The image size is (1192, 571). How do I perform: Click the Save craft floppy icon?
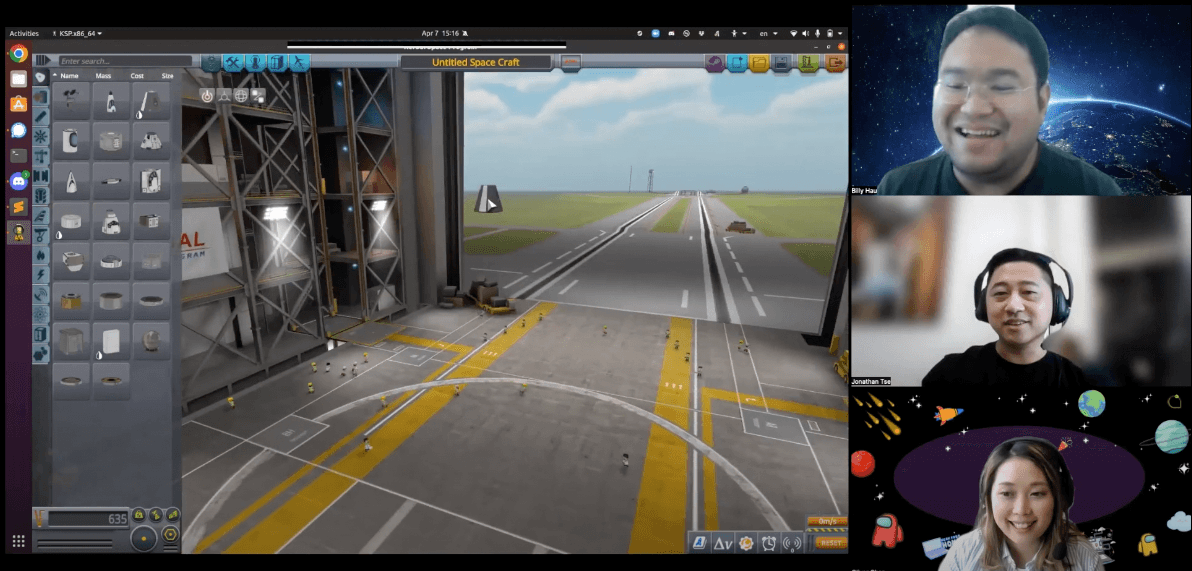(783, 63)
